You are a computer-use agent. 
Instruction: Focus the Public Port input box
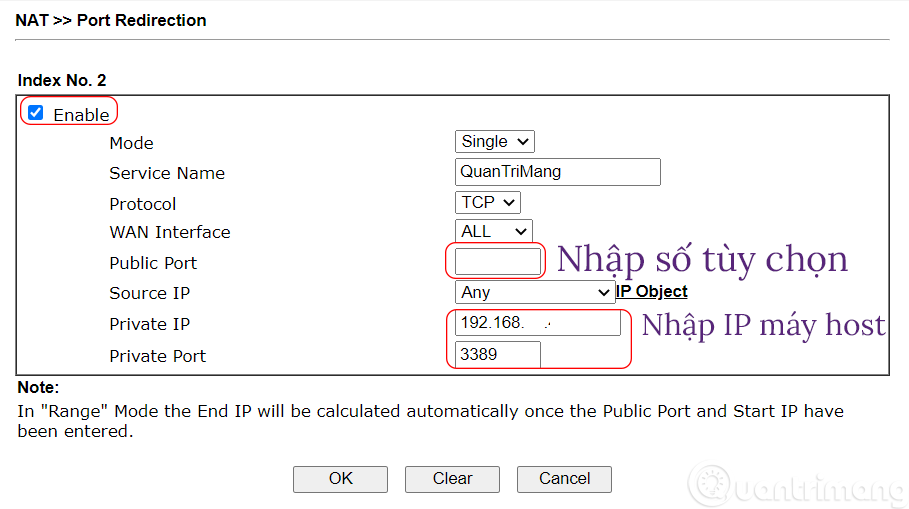497,262
